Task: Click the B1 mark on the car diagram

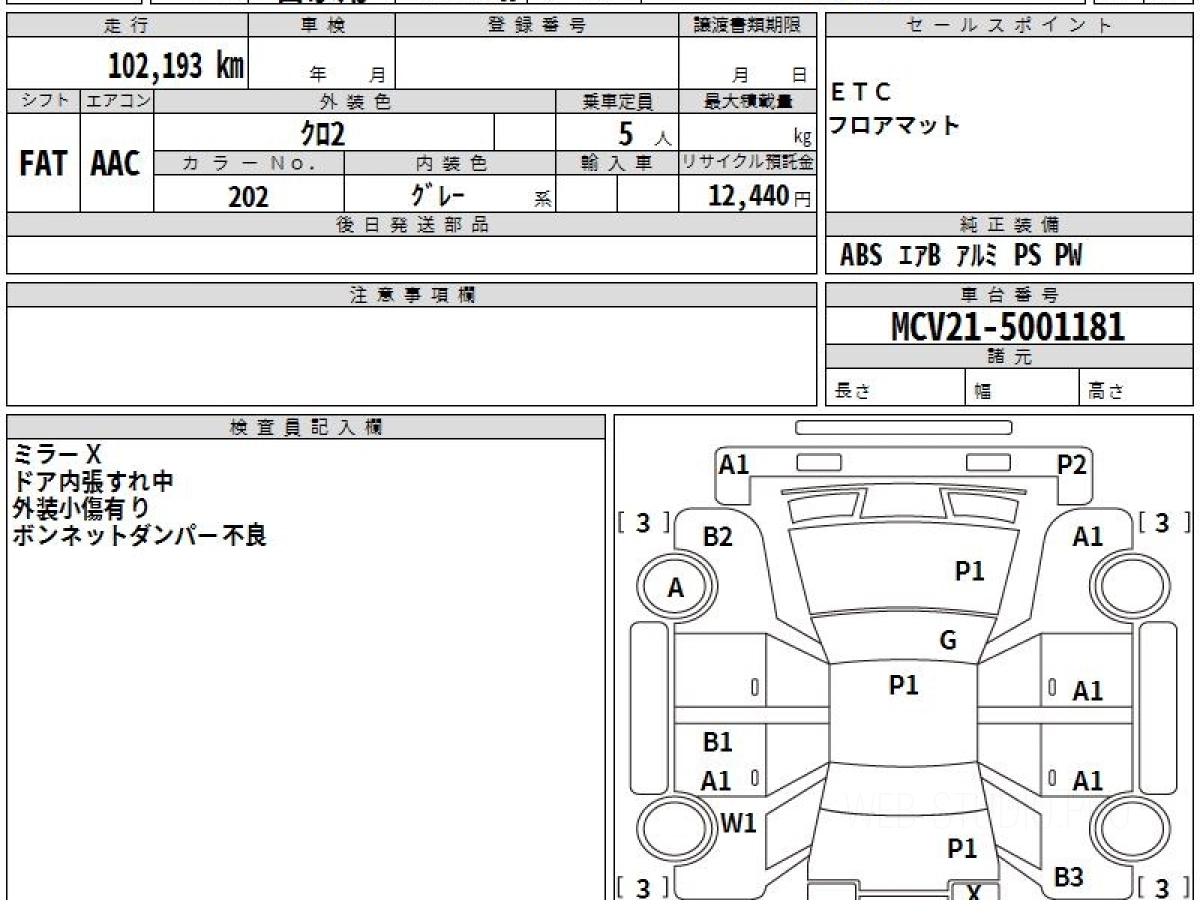Action: [x=717, y=742]
